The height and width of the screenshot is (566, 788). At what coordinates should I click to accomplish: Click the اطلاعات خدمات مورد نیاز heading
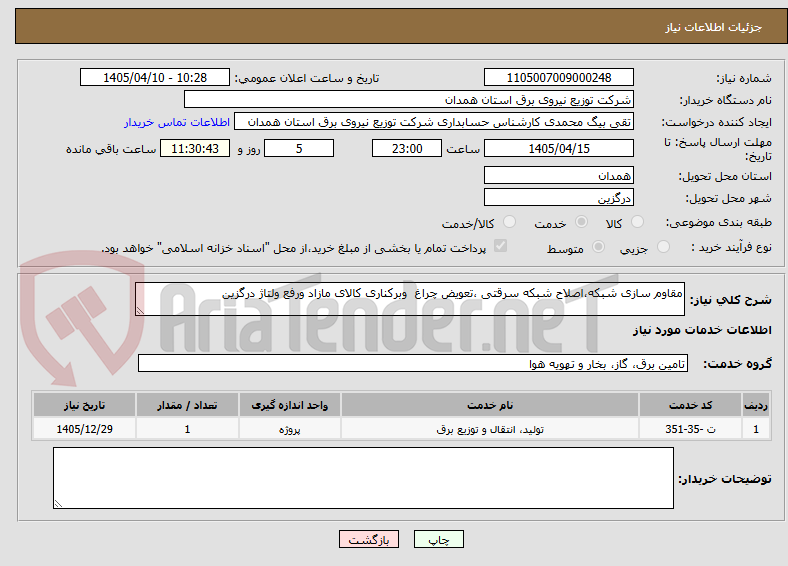[702, 330]
